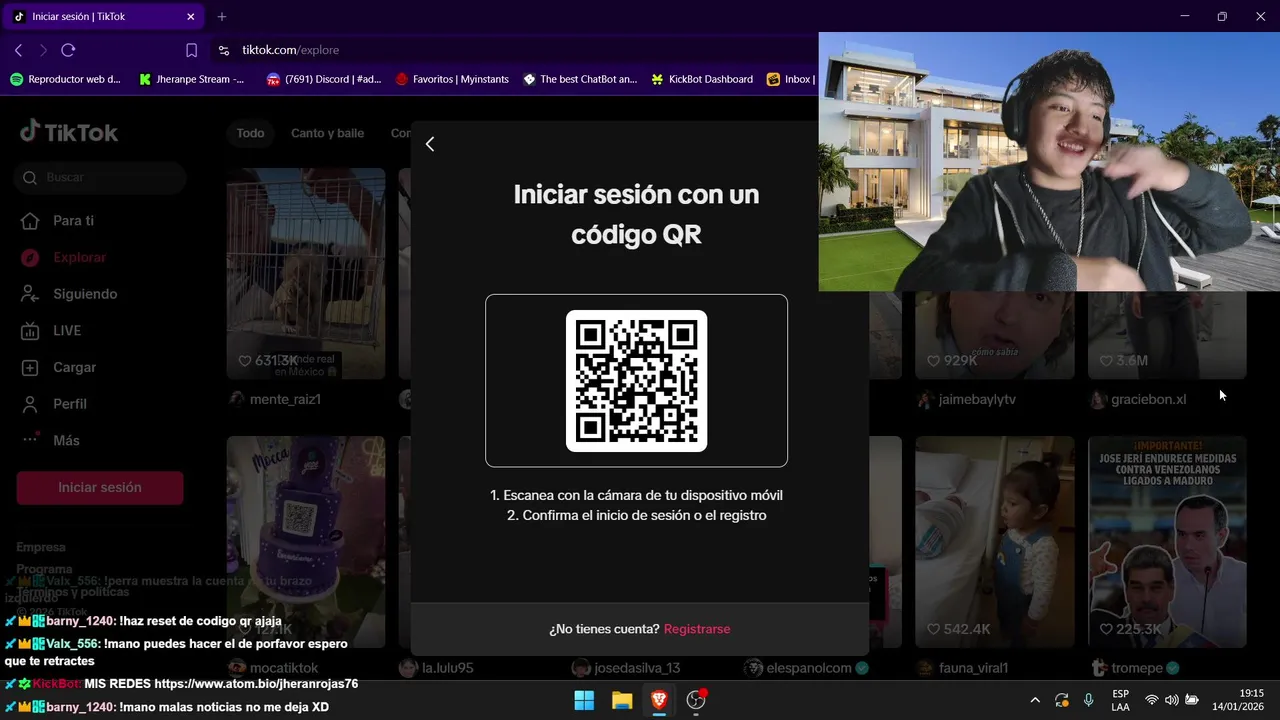Open site info icon beside URL

click(x=223, y=50)
